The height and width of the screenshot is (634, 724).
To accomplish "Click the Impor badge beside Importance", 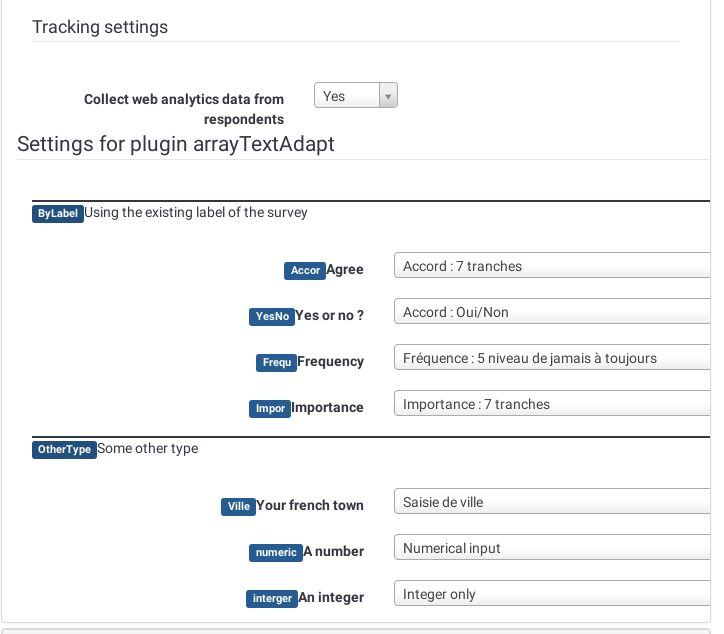I will pyautogui.click(x=269, y=408).
